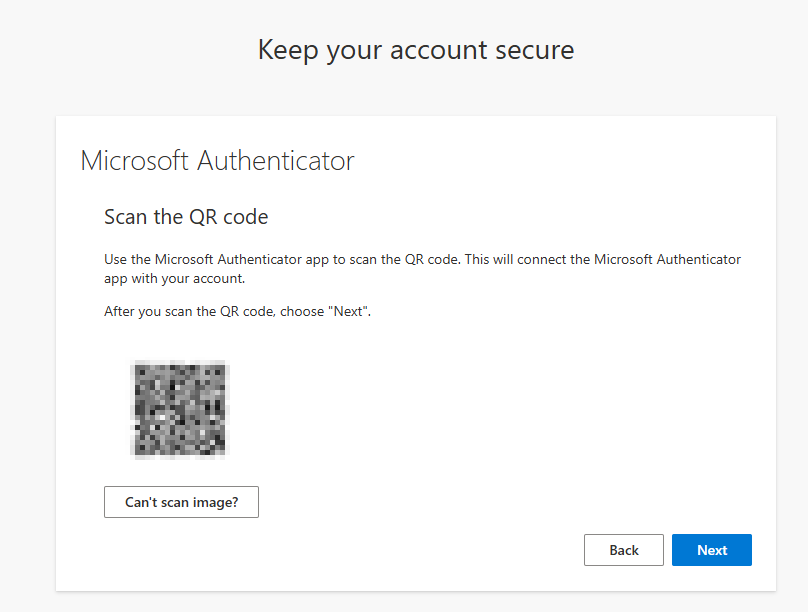This screenshot has height=612, width=808.
Task: Click the word "Microsoft" in the card heading
Action: (136, 161)
